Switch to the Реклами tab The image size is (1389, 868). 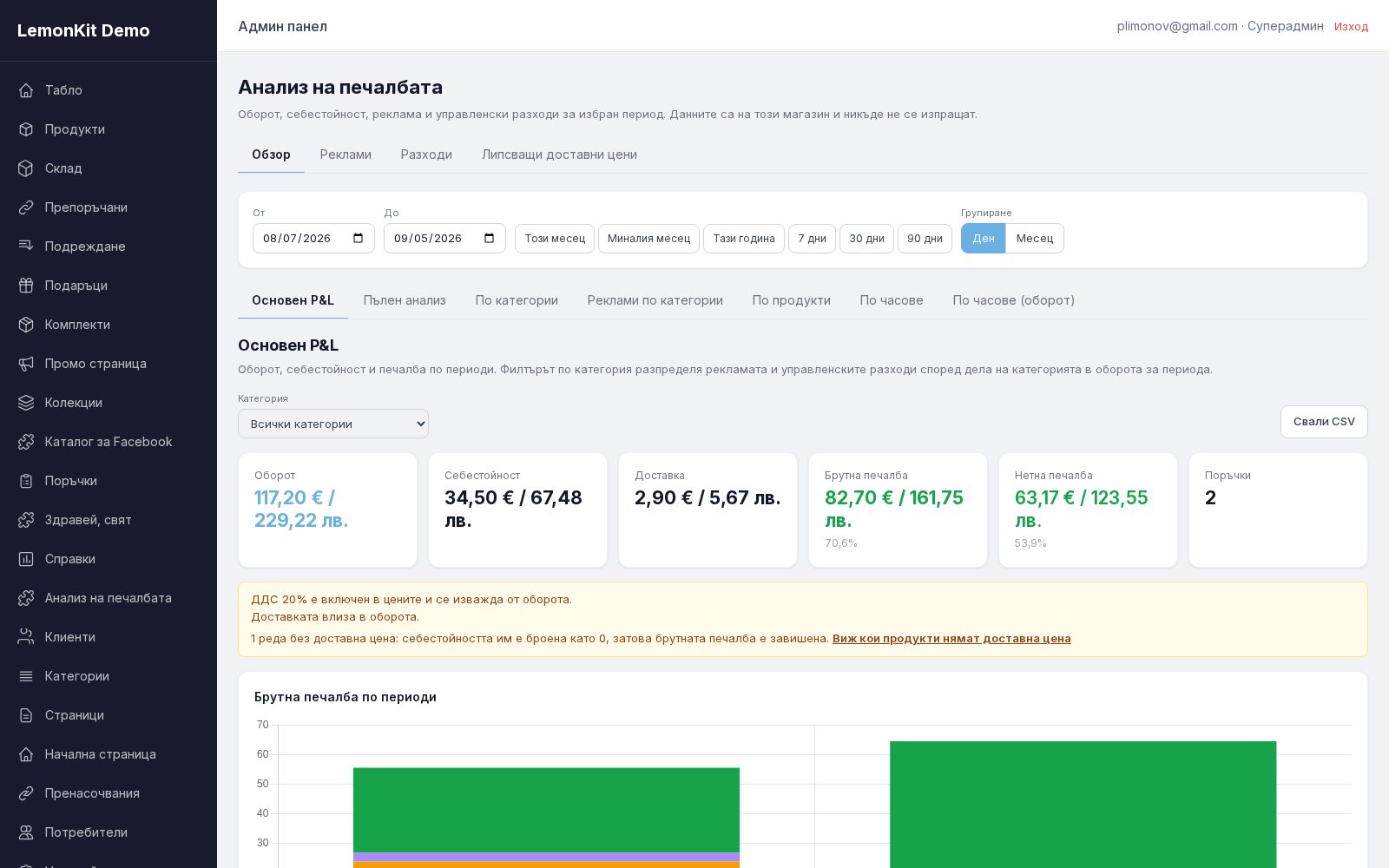click(346, 155)
